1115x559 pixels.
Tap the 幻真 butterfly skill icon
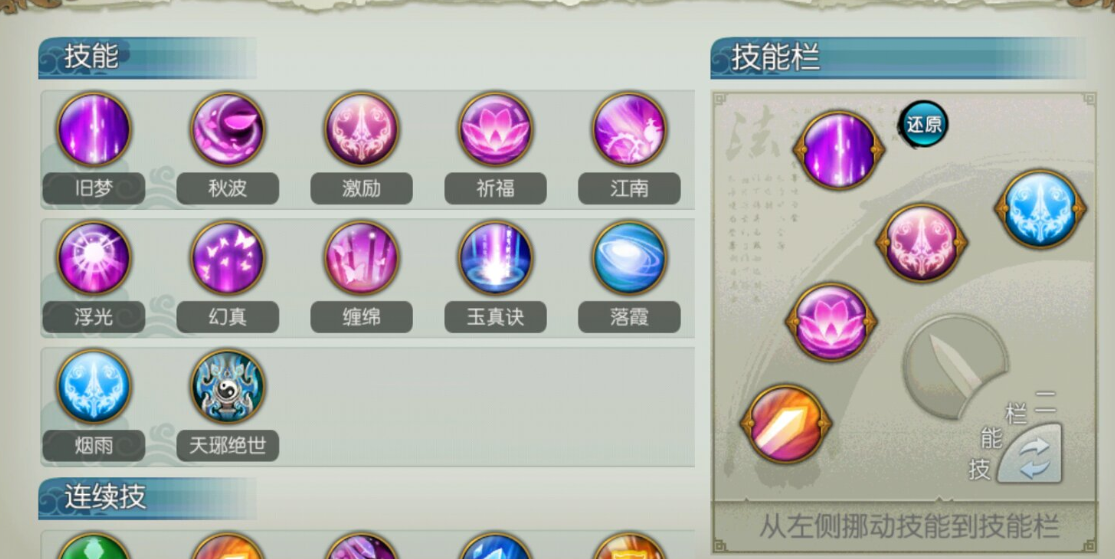click(228, 257)
